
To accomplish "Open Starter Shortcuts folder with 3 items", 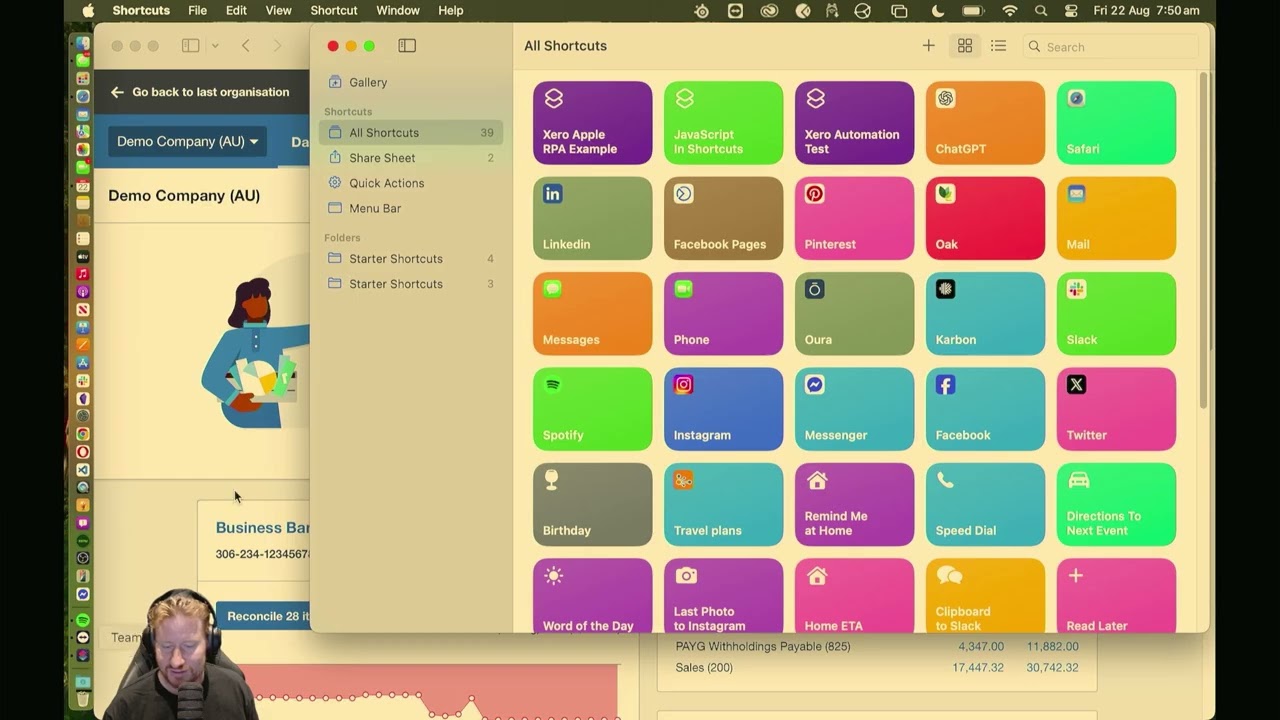I will pos(411,284).
